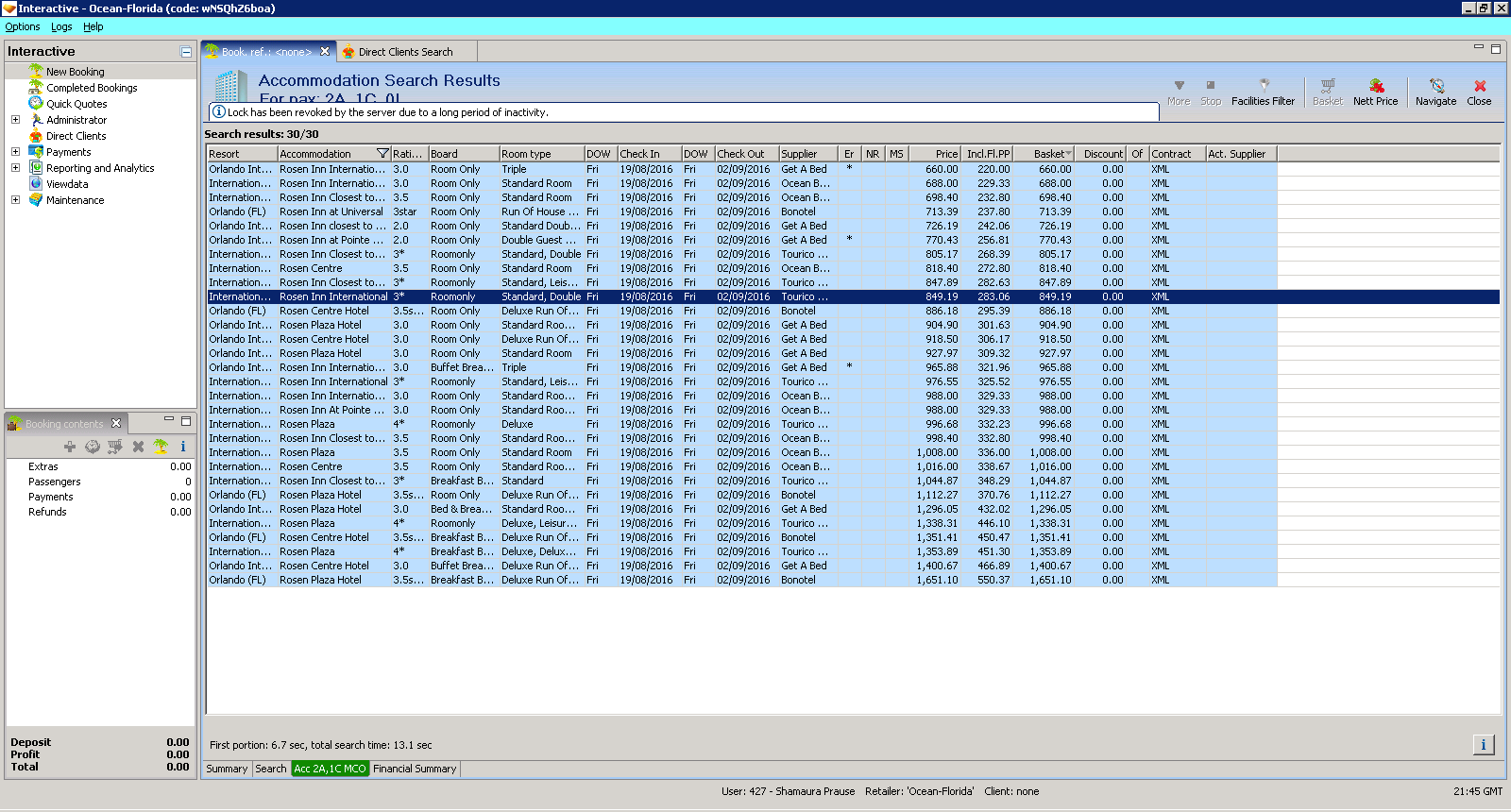Sort results by Room type column header
Image resolution: width=1511 pixels, height=812 pixels.
(541, 154)
